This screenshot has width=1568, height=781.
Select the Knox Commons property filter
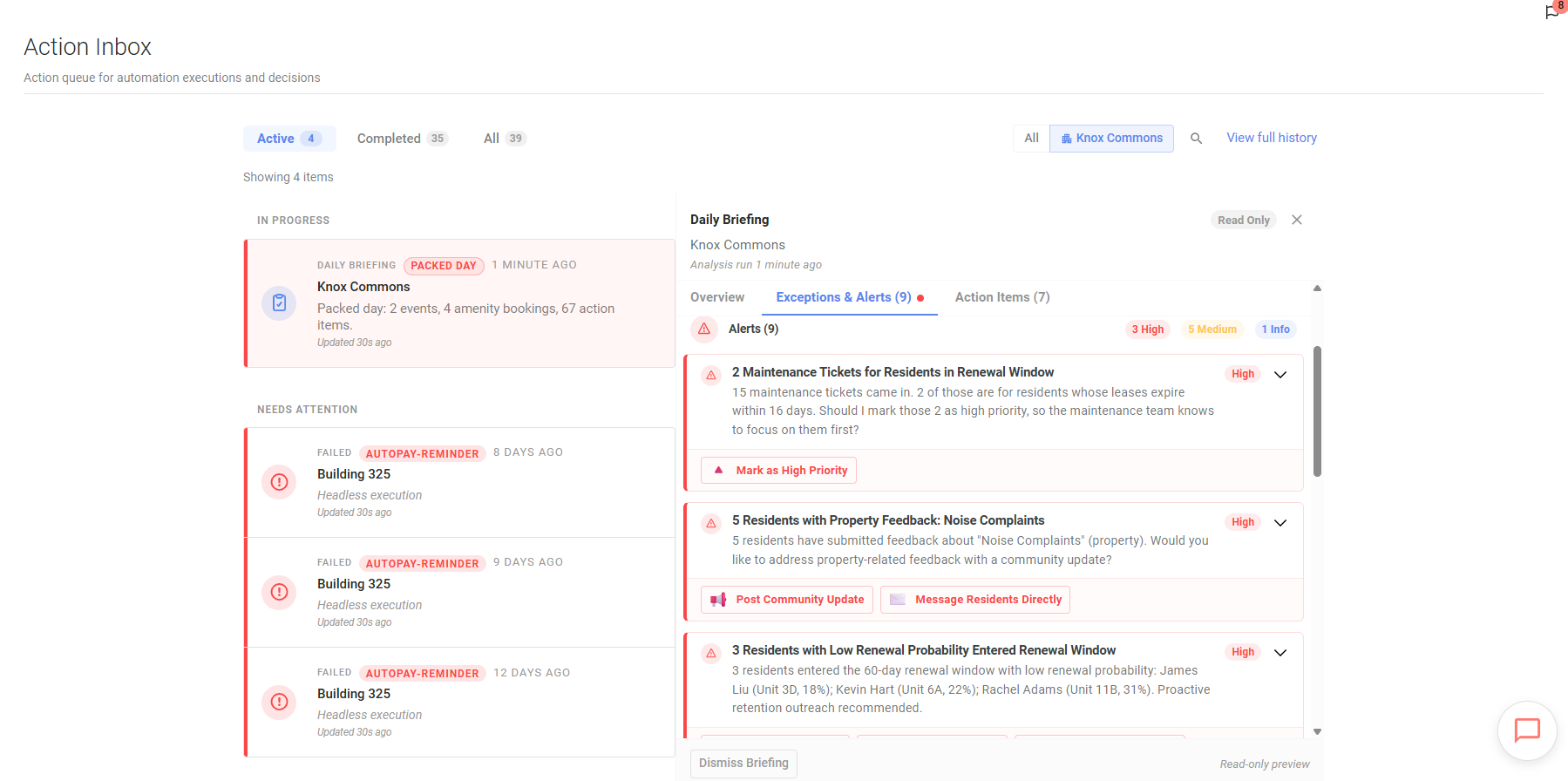[1111, 139]
